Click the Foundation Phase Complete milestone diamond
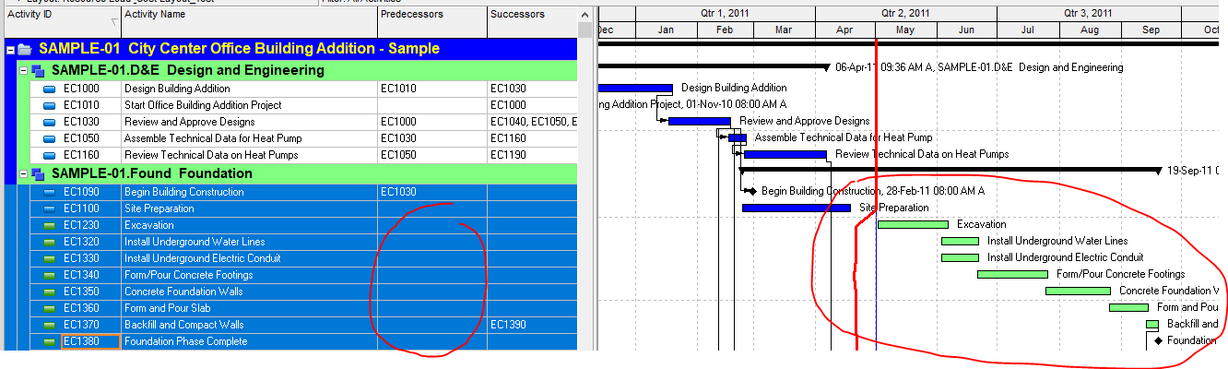 tap(1158, 340)
